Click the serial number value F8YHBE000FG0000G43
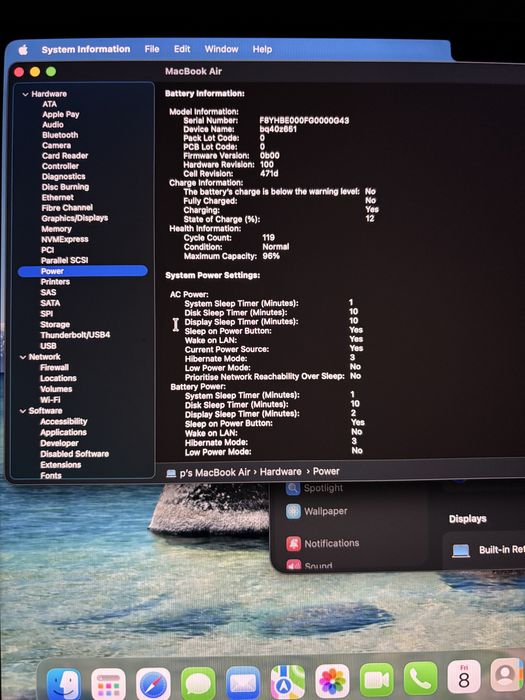This screenshot has height=700, width=525. pyautogui.click(x=304, y=121)
